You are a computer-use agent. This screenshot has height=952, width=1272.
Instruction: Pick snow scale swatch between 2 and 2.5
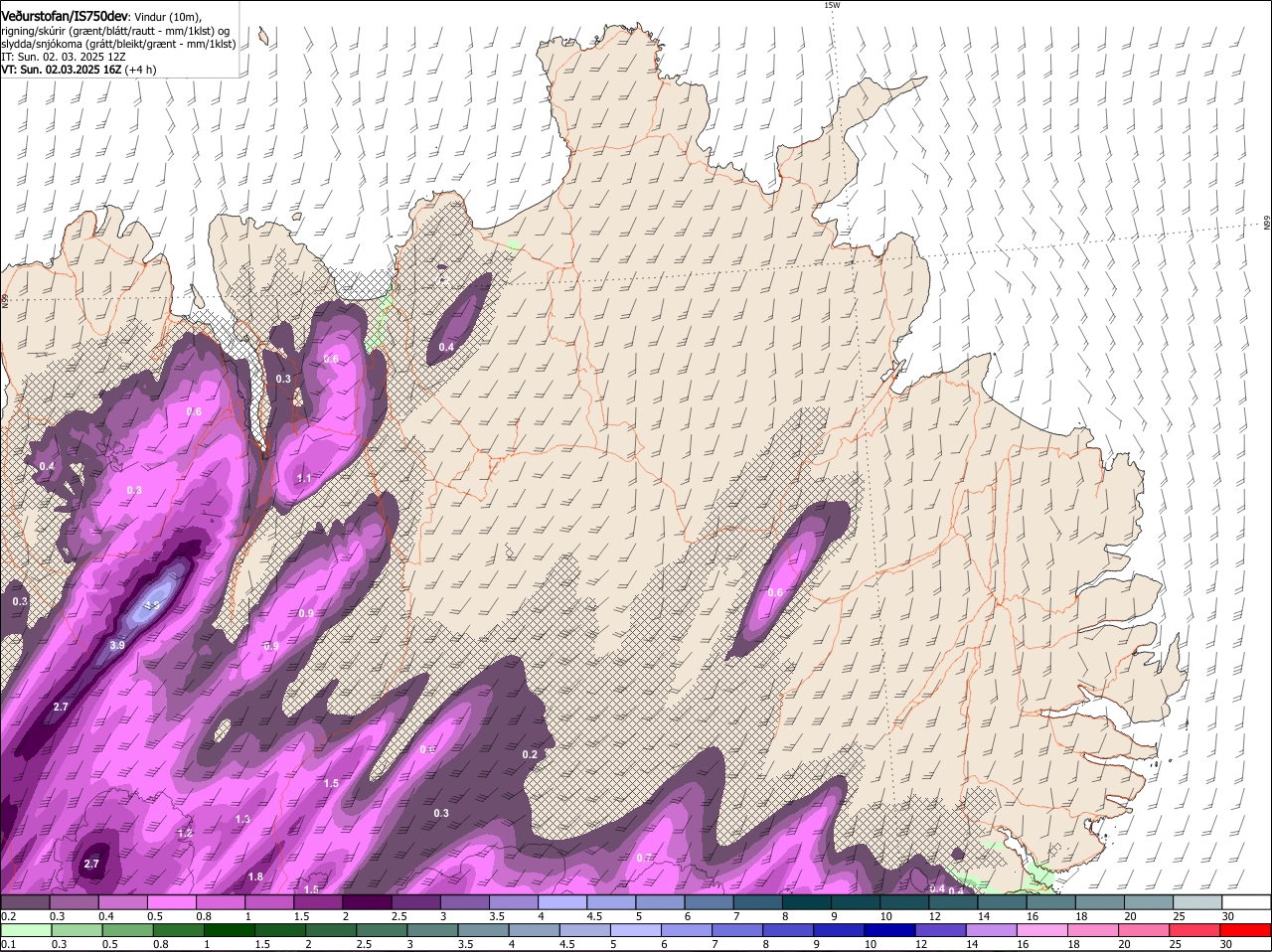tap(367, 901)
